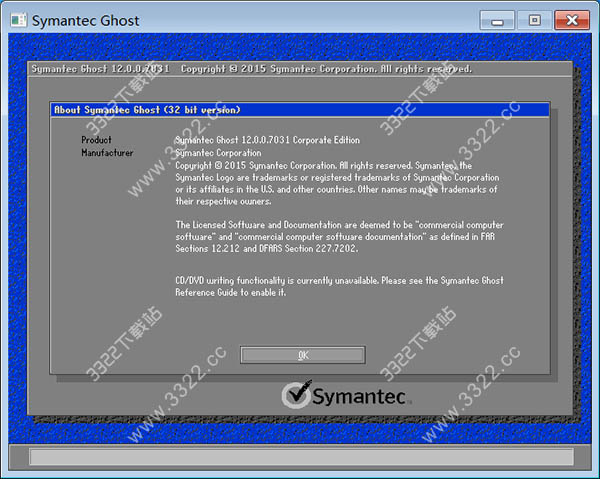Image resolution: width=600 pixels, height=479 pixels.
Task: Click the copyright notice in top header bar
Action: pos(325,69)
